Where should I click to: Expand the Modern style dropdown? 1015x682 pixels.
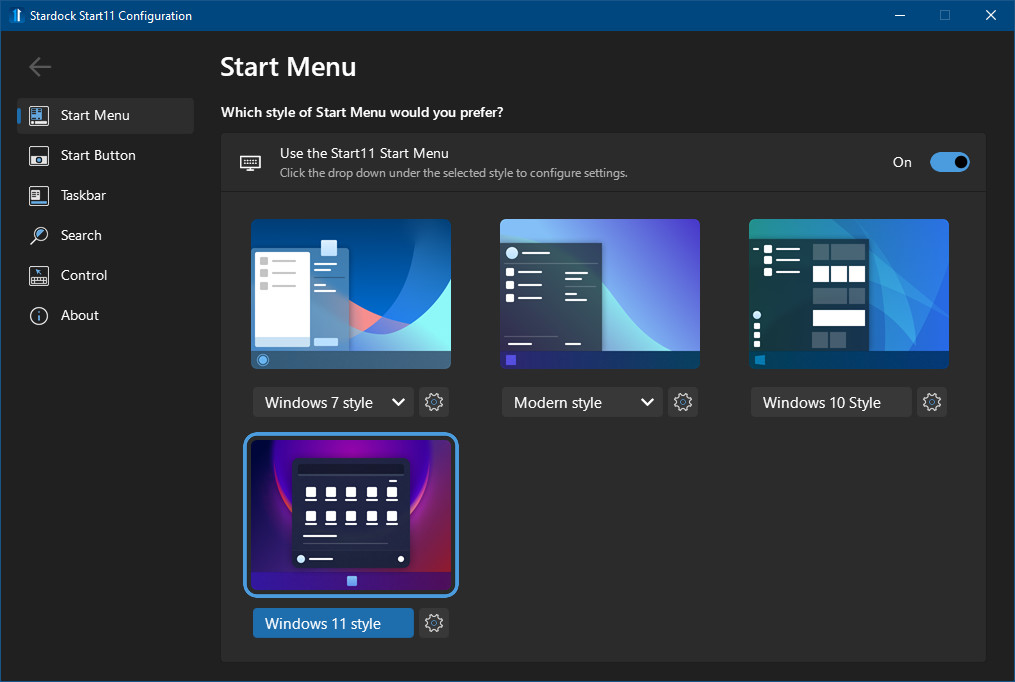pos(581,402)
